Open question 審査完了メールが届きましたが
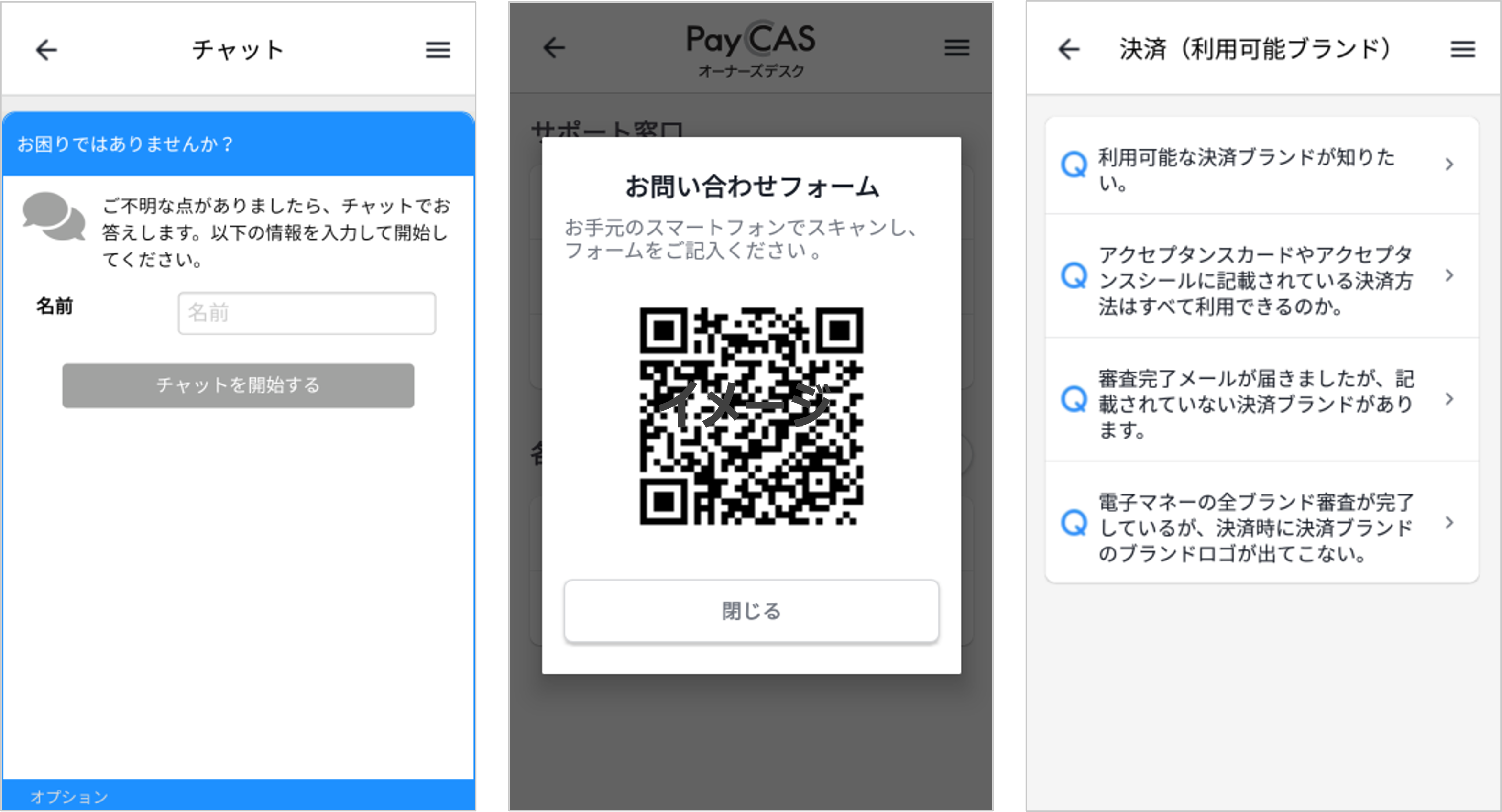The height and width of the screenshot is (812, 1502). click(x=1262, y=399)
